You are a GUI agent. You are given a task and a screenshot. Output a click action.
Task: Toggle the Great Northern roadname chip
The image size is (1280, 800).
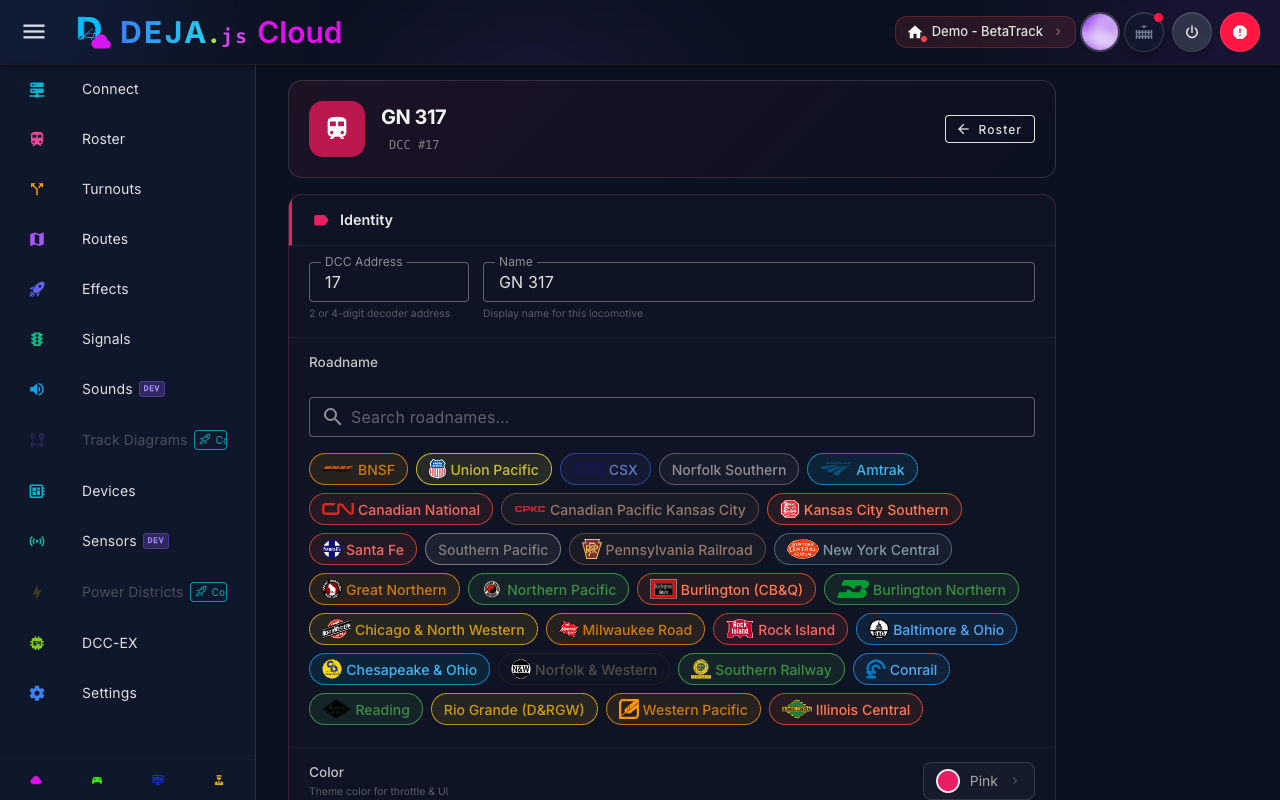tap(384, 590)
